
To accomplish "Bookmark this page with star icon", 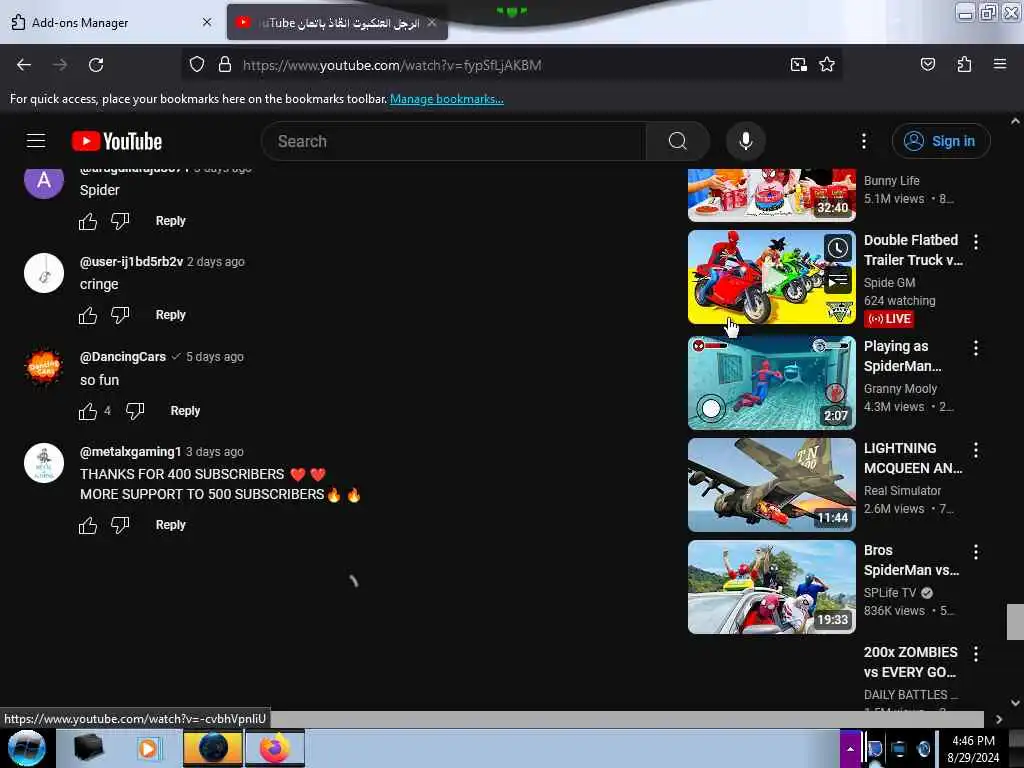I will 827,64.
